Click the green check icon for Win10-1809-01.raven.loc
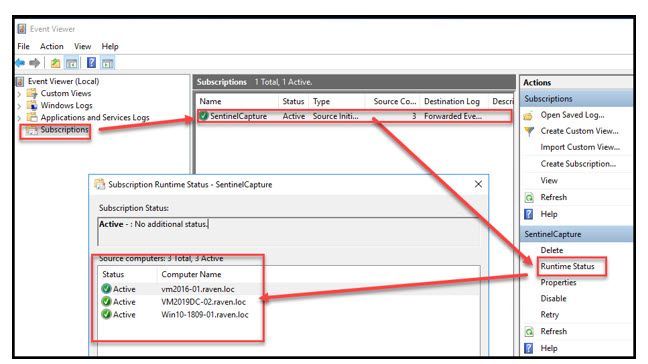The height and width of the screenshot is (364, 648). click(x=106, y=314)
